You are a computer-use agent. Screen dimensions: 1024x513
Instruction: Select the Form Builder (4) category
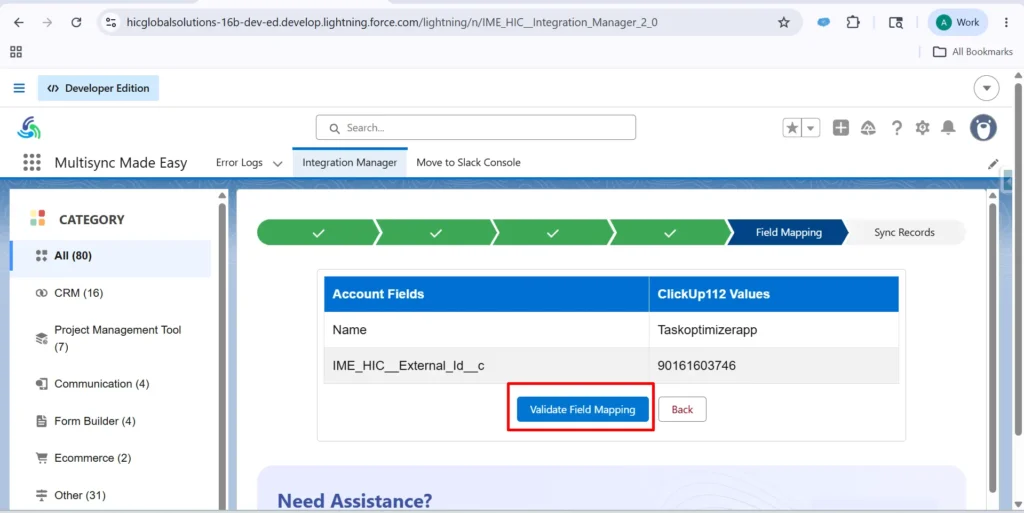(110, 421)
